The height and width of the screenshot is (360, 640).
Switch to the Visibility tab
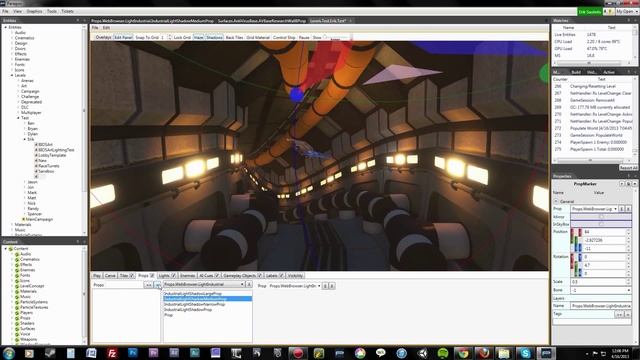pos(295,276)
